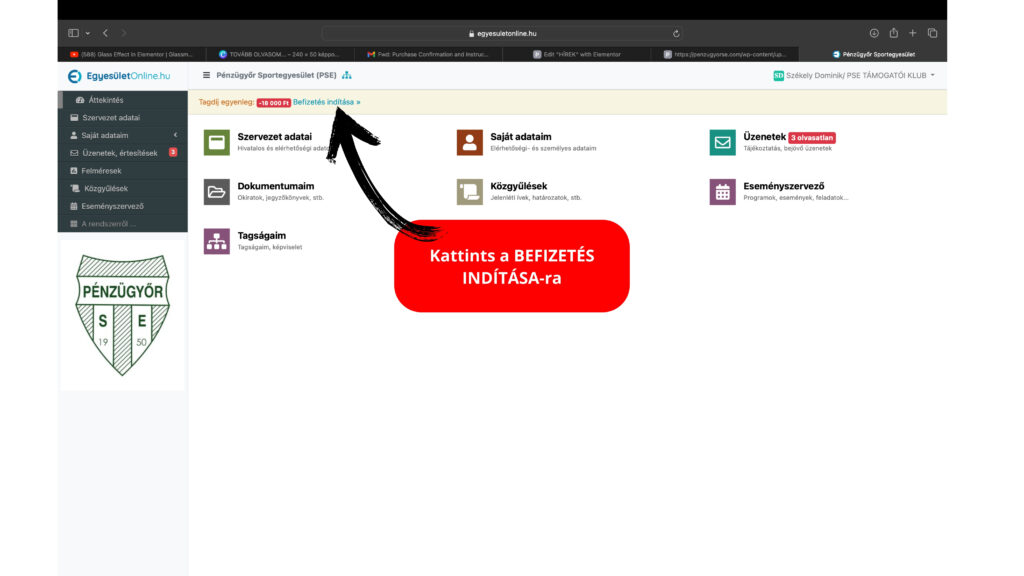Toggle the hamburger menu icon
1024x576 pixels.
point(206,75)
